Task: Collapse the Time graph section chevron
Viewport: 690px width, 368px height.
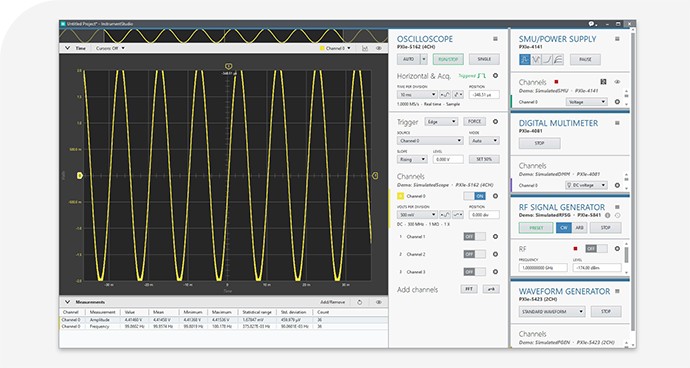Action: click(67, 48)
